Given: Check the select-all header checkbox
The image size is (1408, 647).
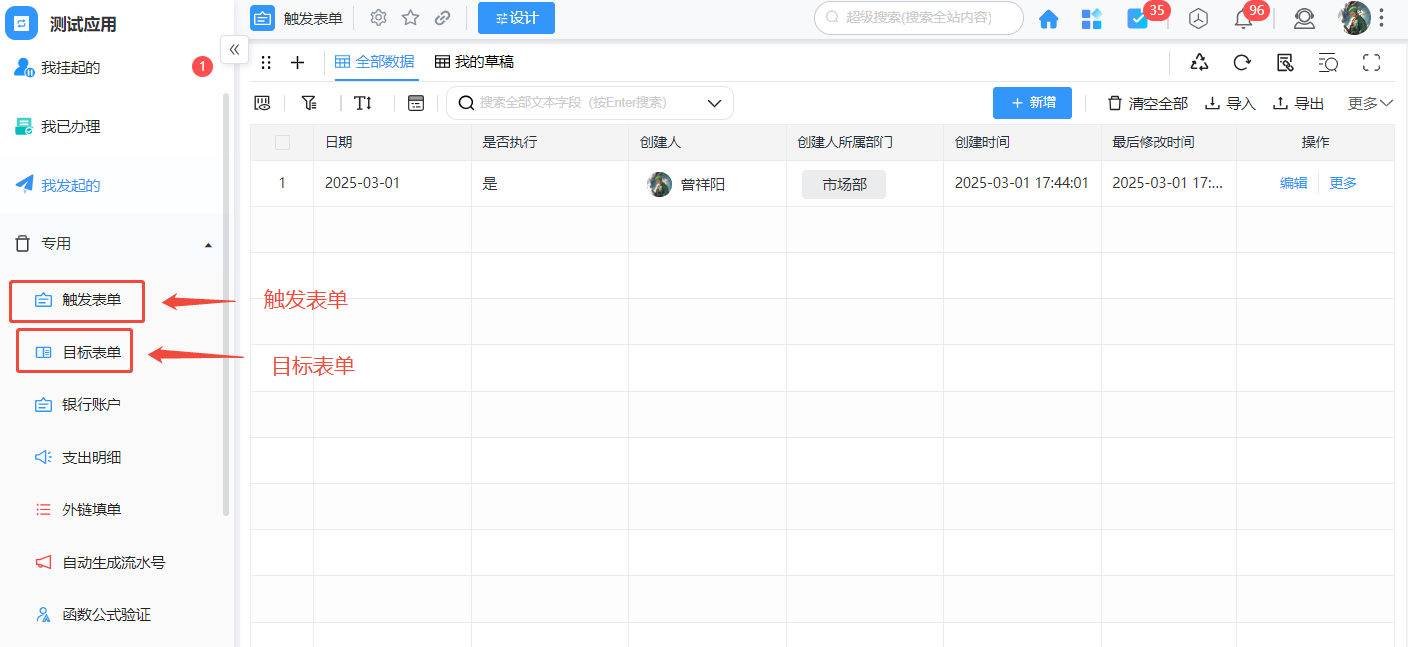Looking at the screenshot, I should 282,143.
